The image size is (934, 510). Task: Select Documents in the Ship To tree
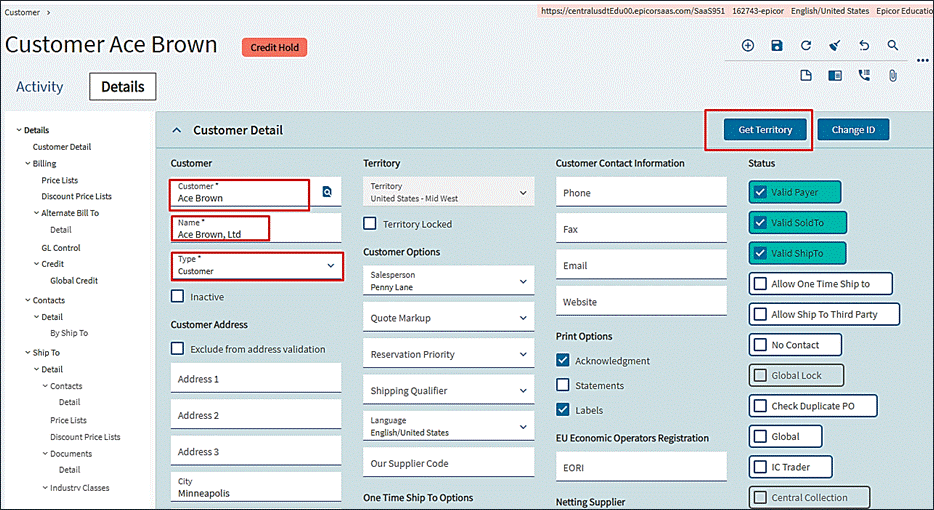pos(71,453)
